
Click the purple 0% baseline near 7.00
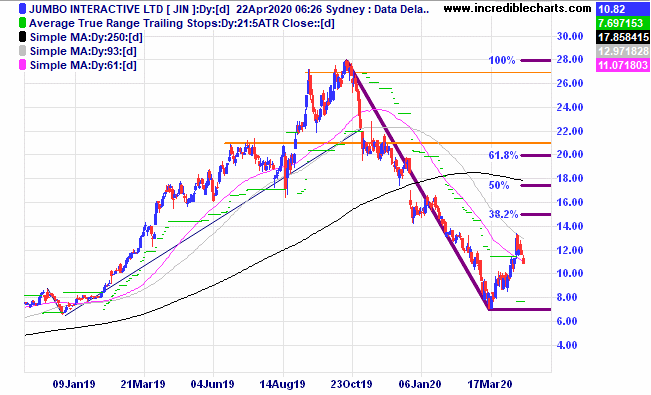pyautogui.click(x=521, y=309)
